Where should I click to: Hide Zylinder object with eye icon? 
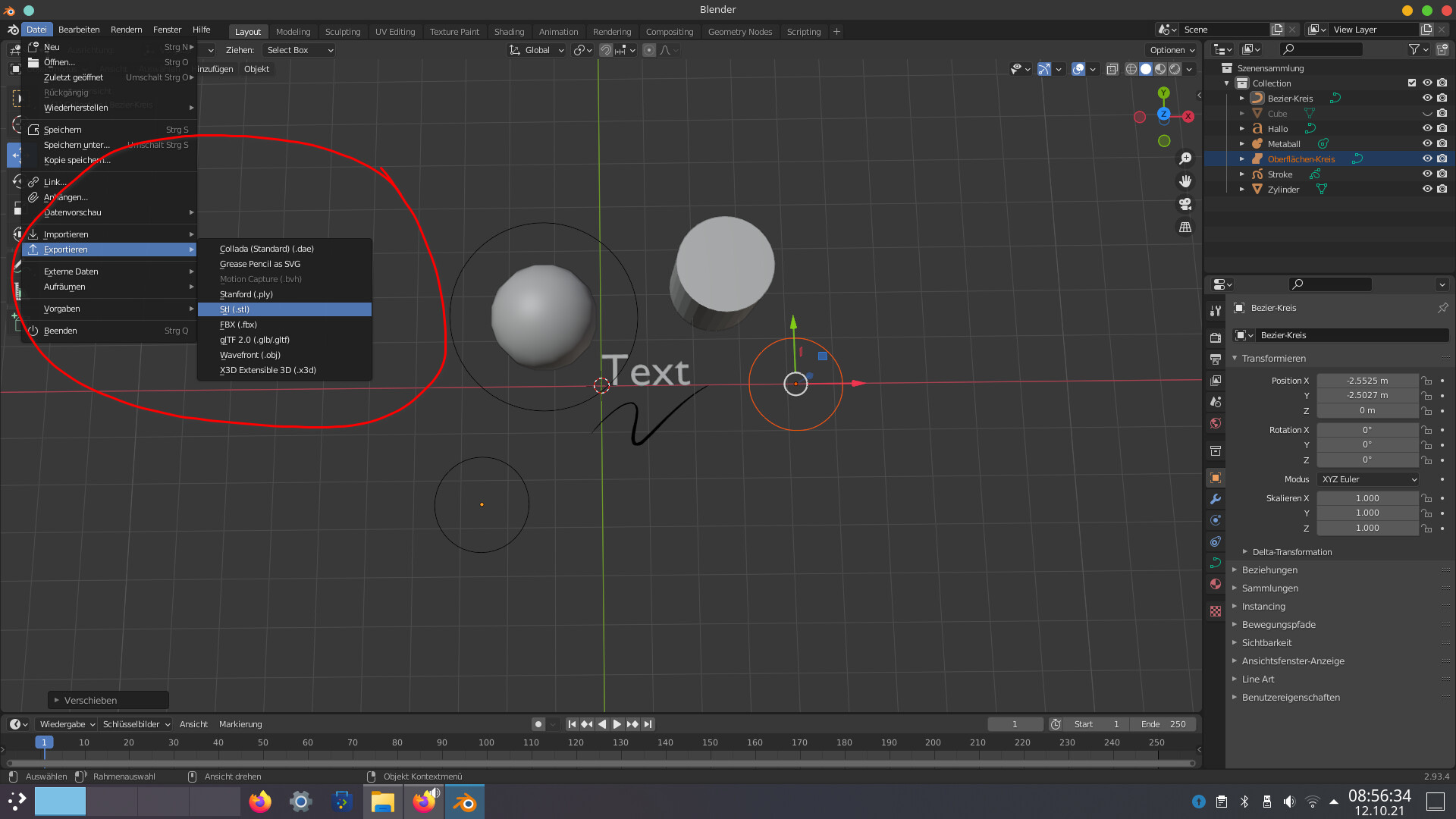pyautogui.click(x=1426, y=189)
